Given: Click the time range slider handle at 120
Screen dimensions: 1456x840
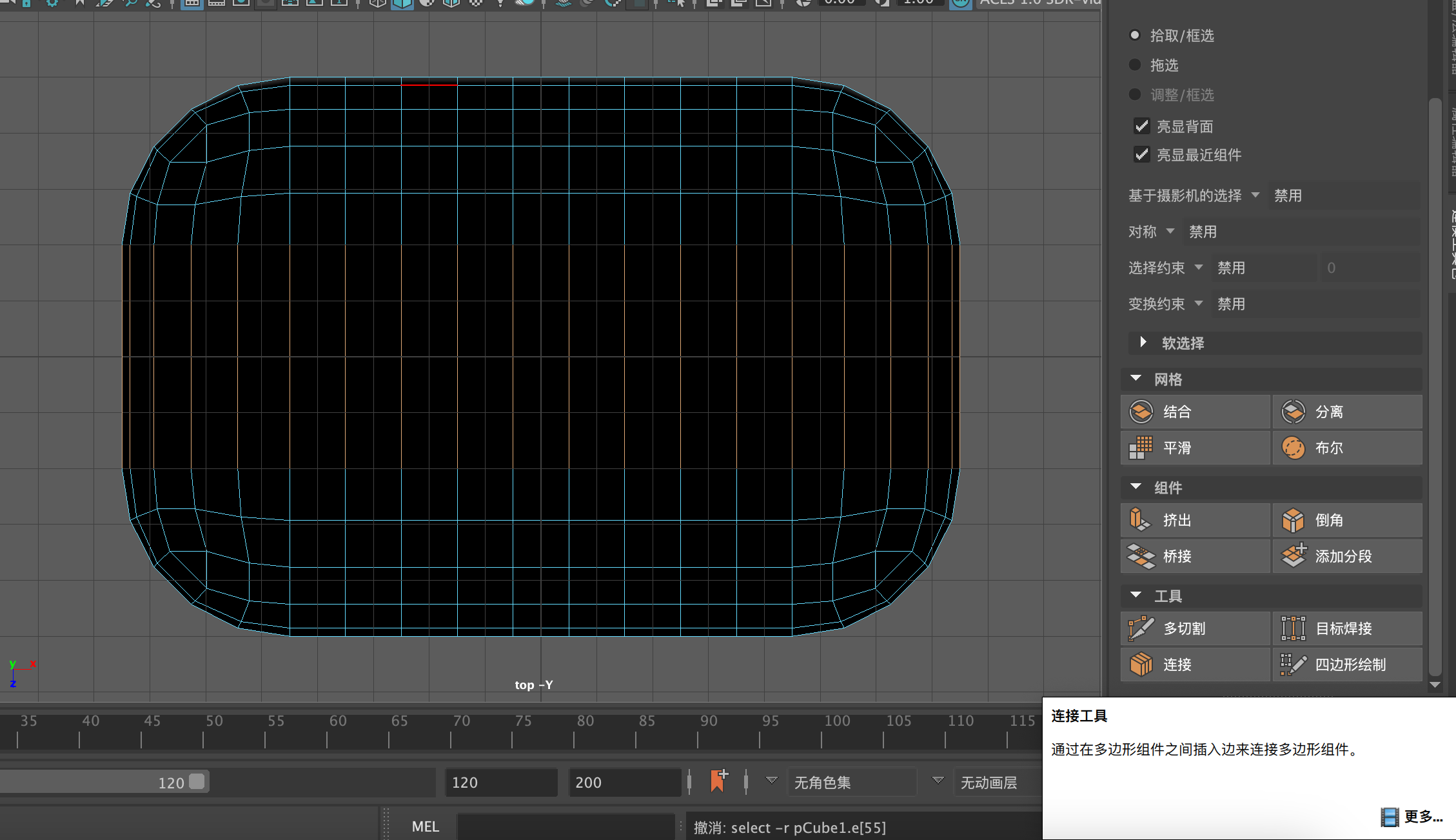Looking at the screenshot, I should pos(197,782).
